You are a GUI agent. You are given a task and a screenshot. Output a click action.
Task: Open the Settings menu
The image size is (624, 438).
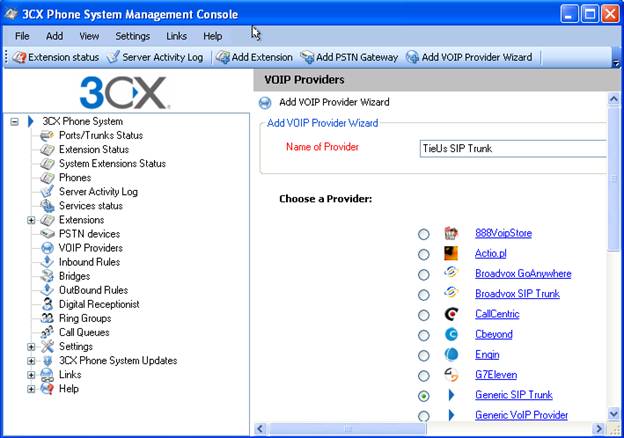(133, 36)
